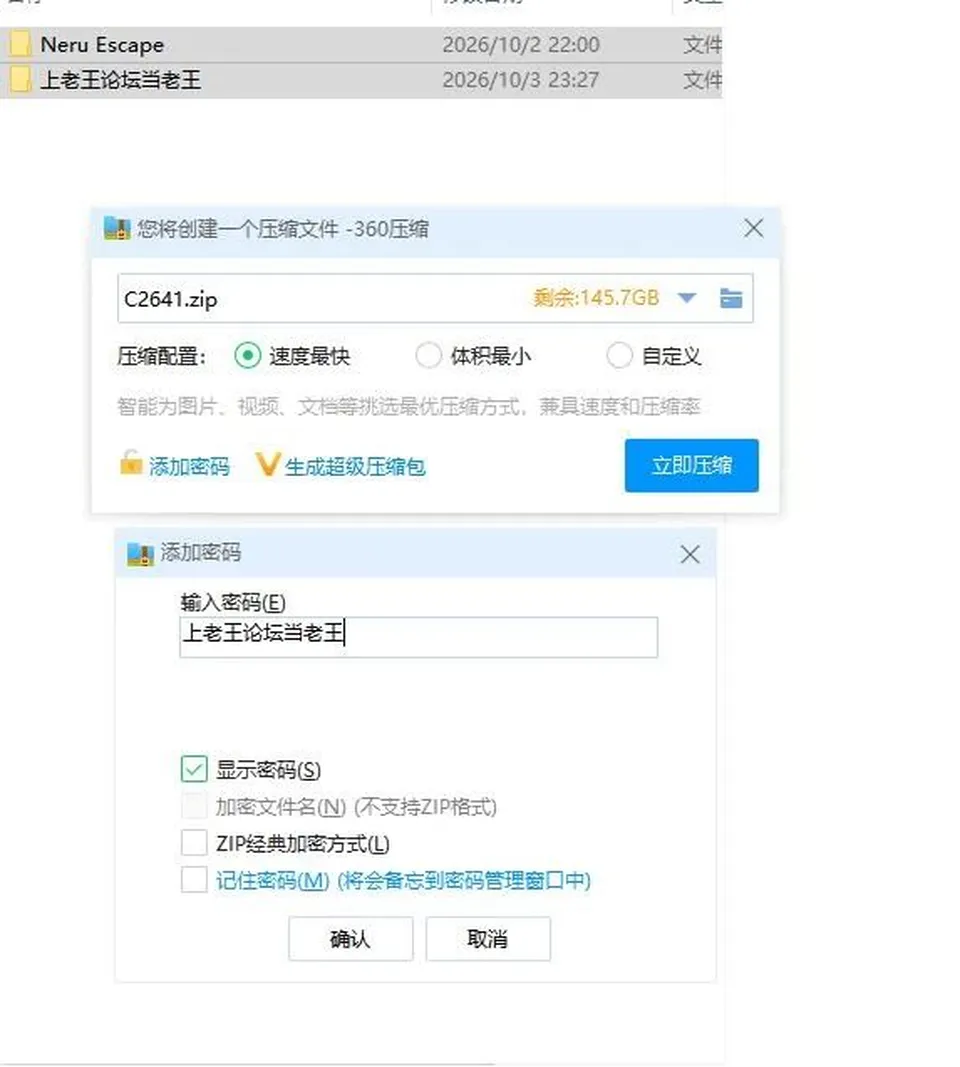Screen dimensions: 960x1067
Task: Close the 添加密码 dialog
Action: [690, 555]
